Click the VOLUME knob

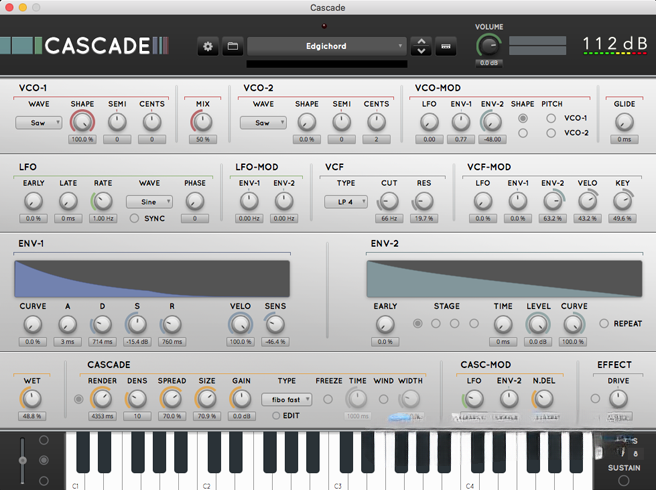tap(488, 46)
